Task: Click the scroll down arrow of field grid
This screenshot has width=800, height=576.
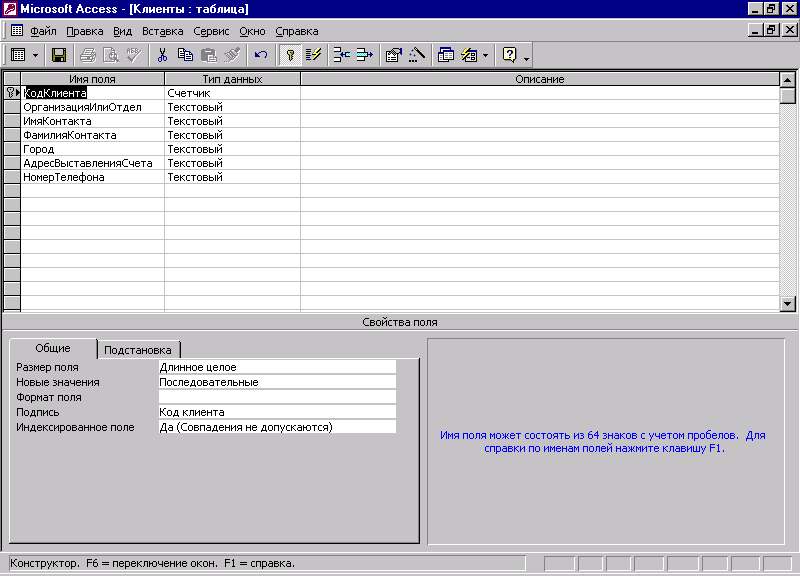Action: (x=788, y=304)
